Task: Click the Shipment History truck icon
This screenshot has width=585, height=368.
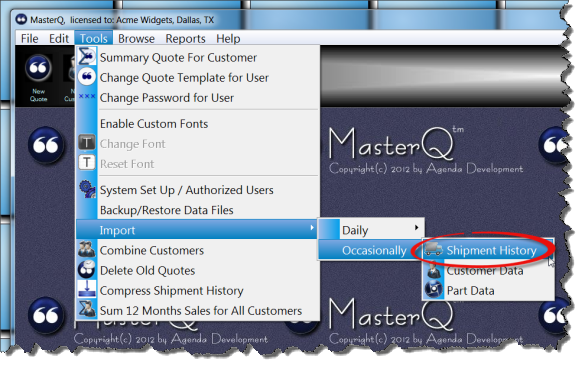Action: coord(434,249)
